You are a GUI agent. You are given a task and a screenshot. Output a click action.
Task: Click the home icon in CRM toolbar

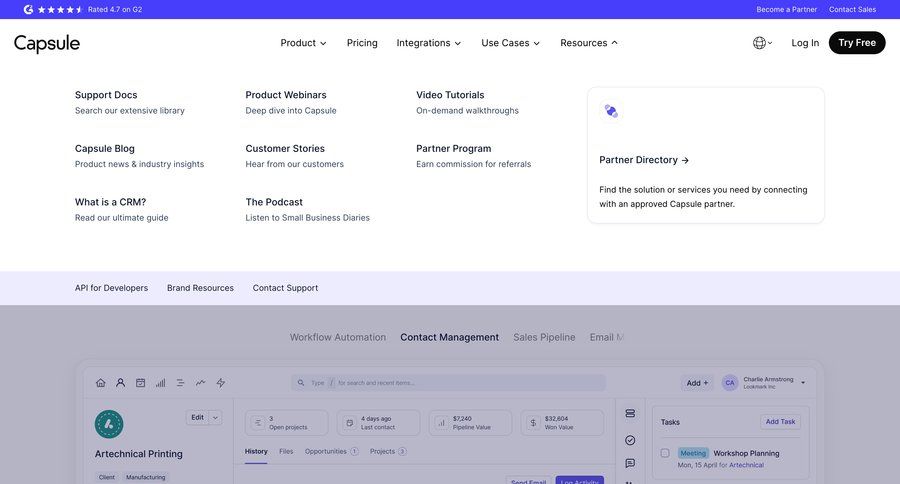(x=101, y=383)
